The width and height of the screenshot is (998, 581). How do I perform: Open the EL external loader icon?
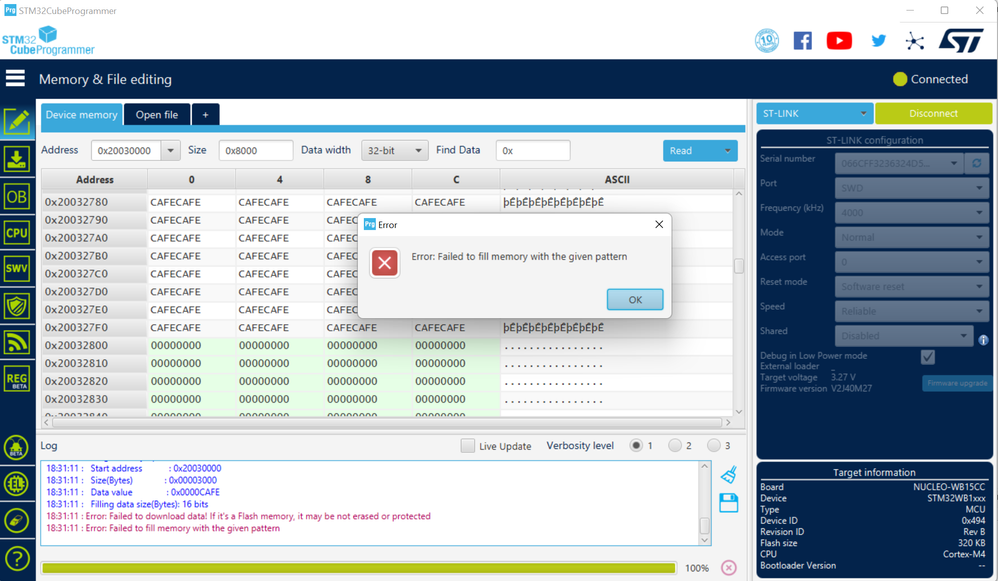pyautogui.click(x=16, y=484)
